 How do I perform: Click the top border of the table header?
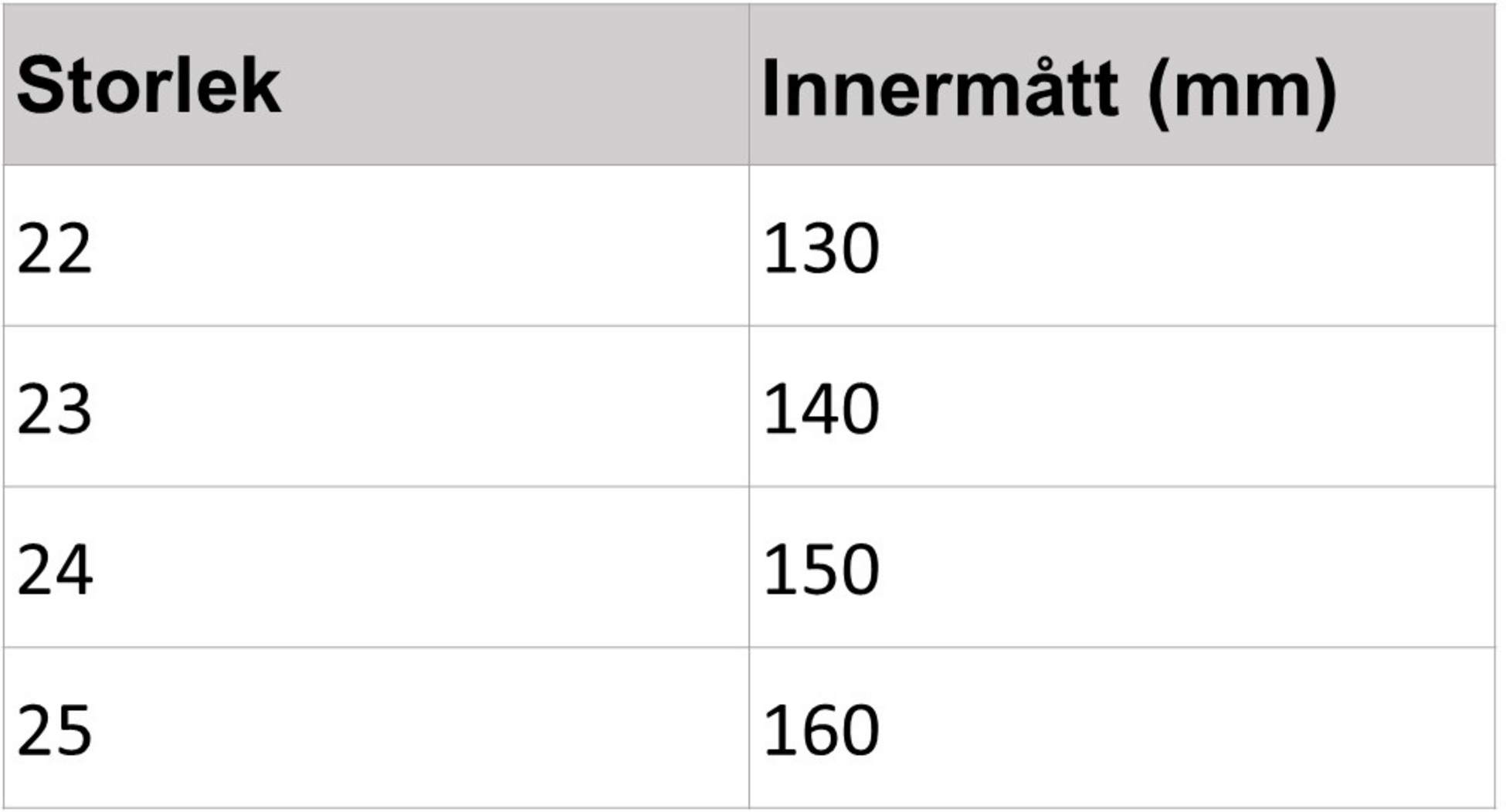pos(749,5)
